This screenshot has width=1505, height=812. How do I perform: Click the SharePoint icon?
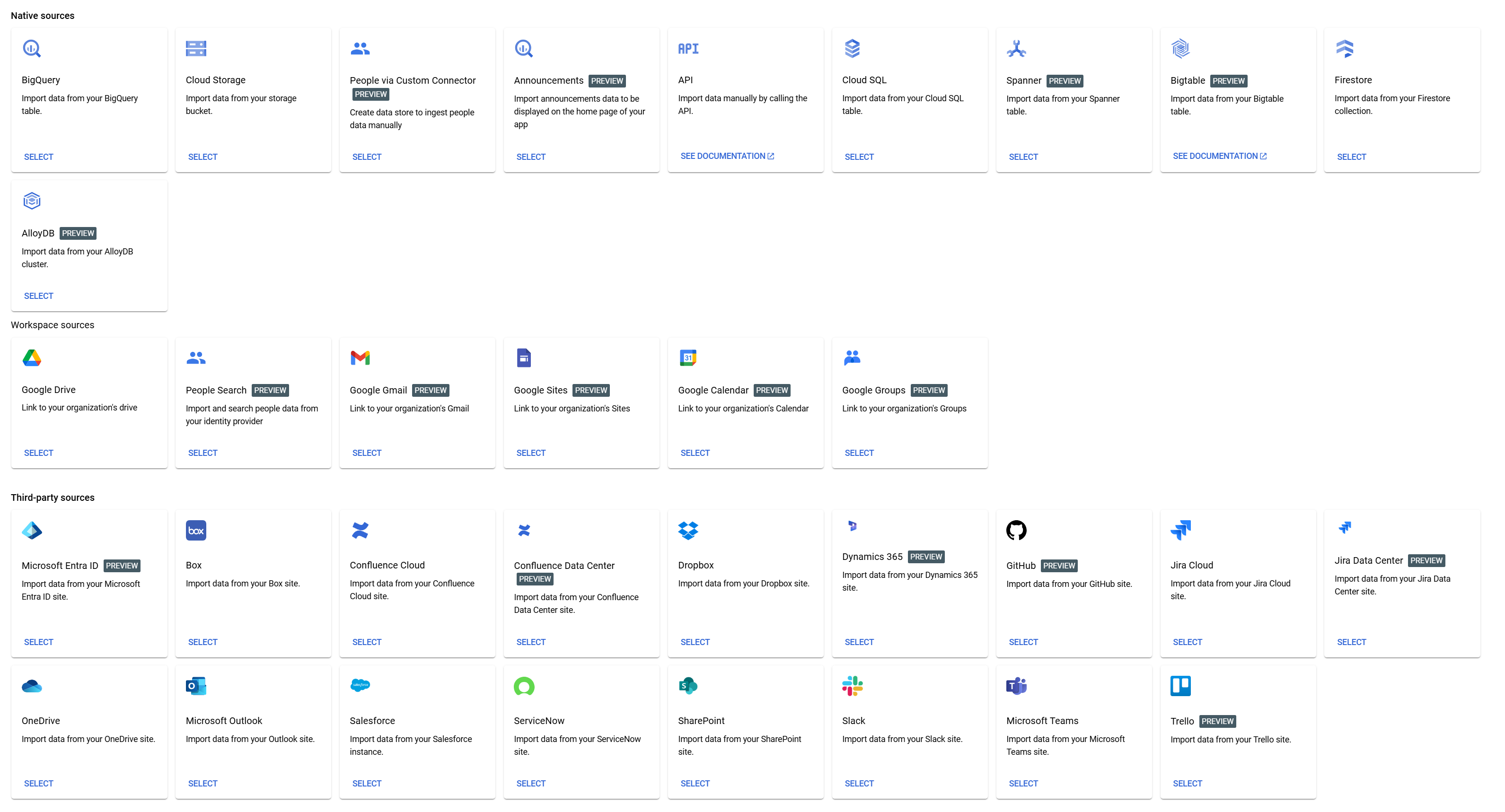688,686
